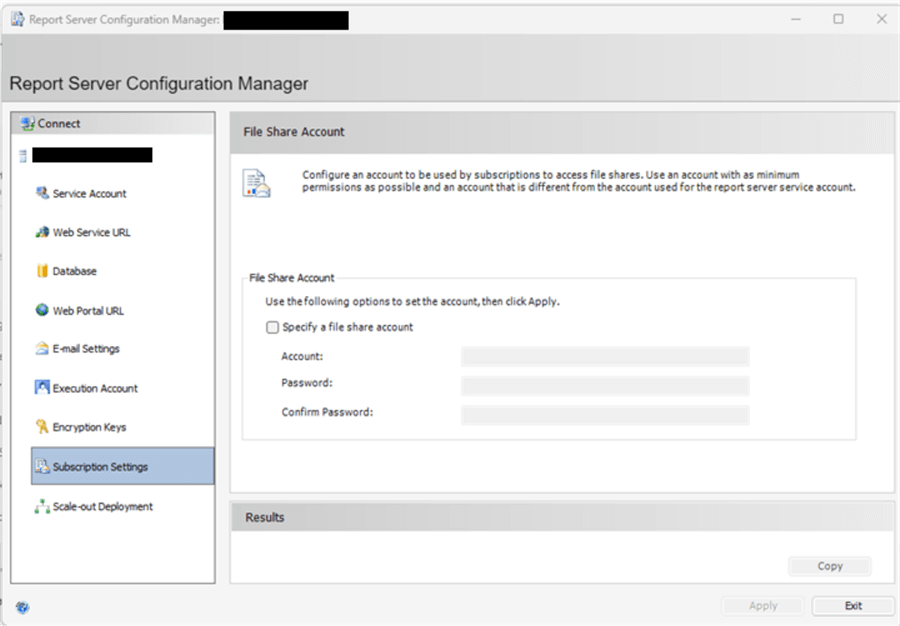Image resolution: width=900 pixels, height=626 pixels.
Task: Click the 'Account:' label
Action: tap(302, 356)
